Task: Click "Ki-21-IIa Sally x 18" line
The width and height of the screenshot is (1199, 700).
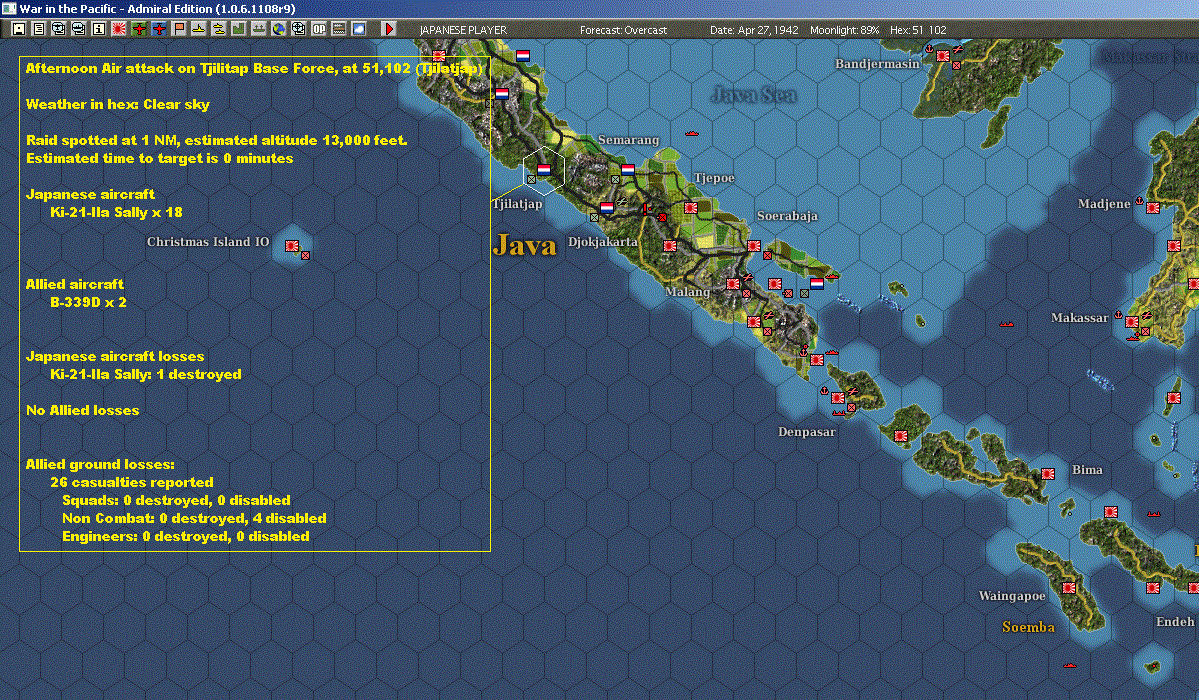Action: point(116,212)
